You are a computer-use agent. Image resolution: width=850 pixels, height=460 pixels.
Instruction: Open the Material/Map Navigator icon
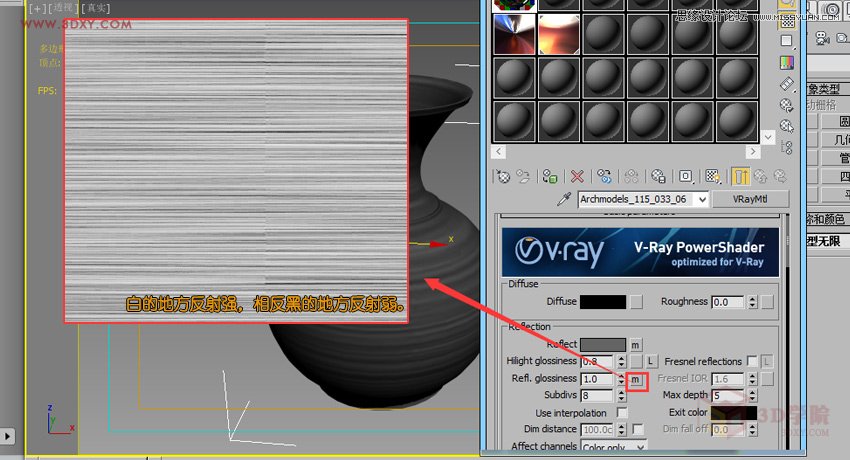click(x=787, y=147)
